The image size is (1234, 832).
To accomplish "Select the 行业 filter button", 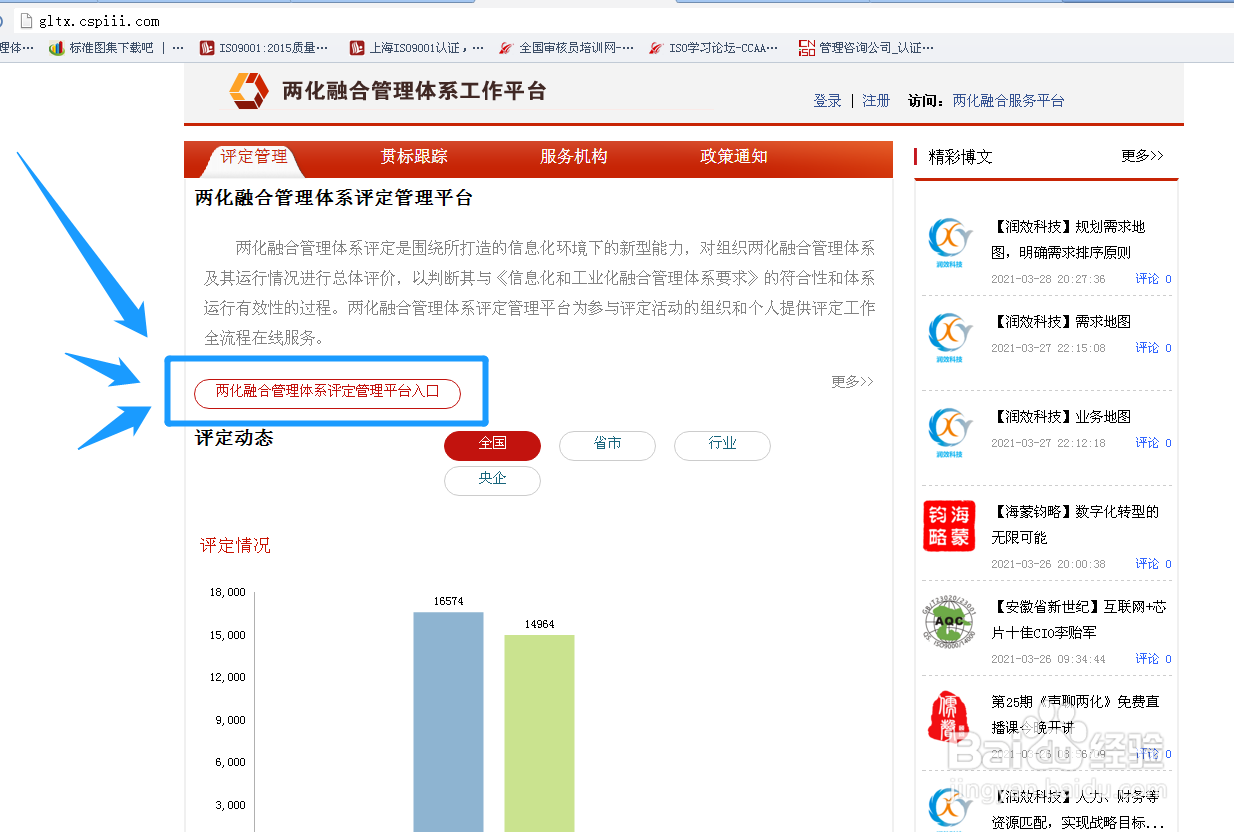I will pyautogui.click(x=722, y=445).
